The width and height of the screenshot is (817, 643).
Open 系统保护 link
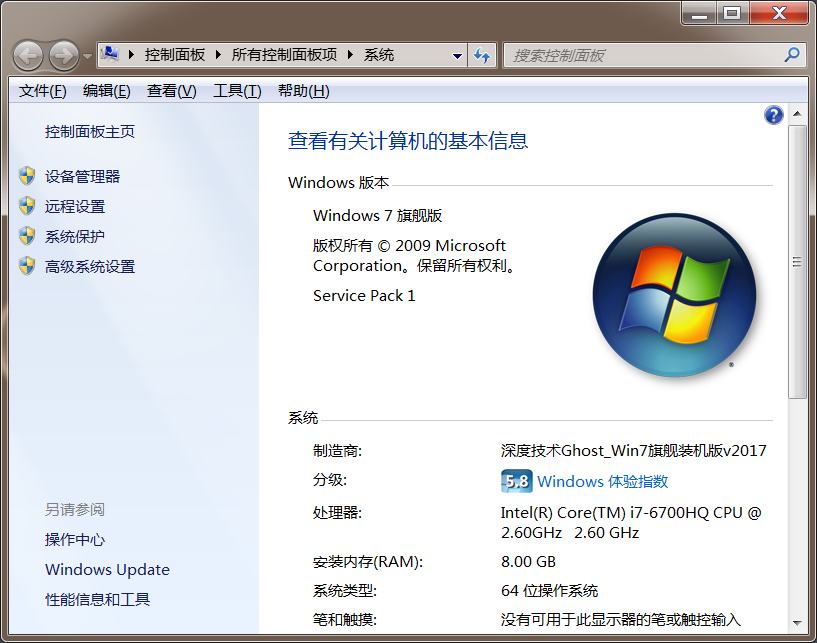point(75,237)
